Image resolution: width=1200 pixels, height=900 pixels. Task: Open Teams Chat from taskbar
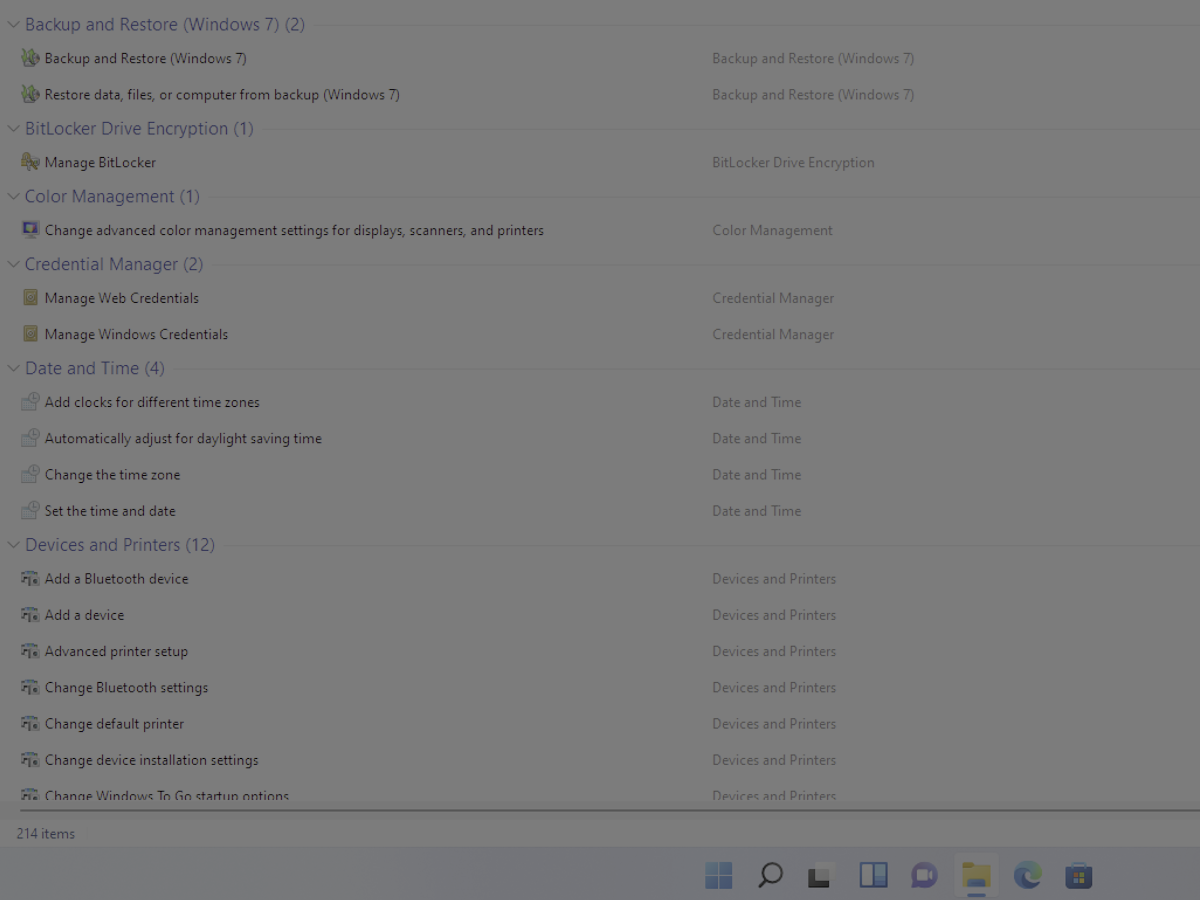coord(924,875)
